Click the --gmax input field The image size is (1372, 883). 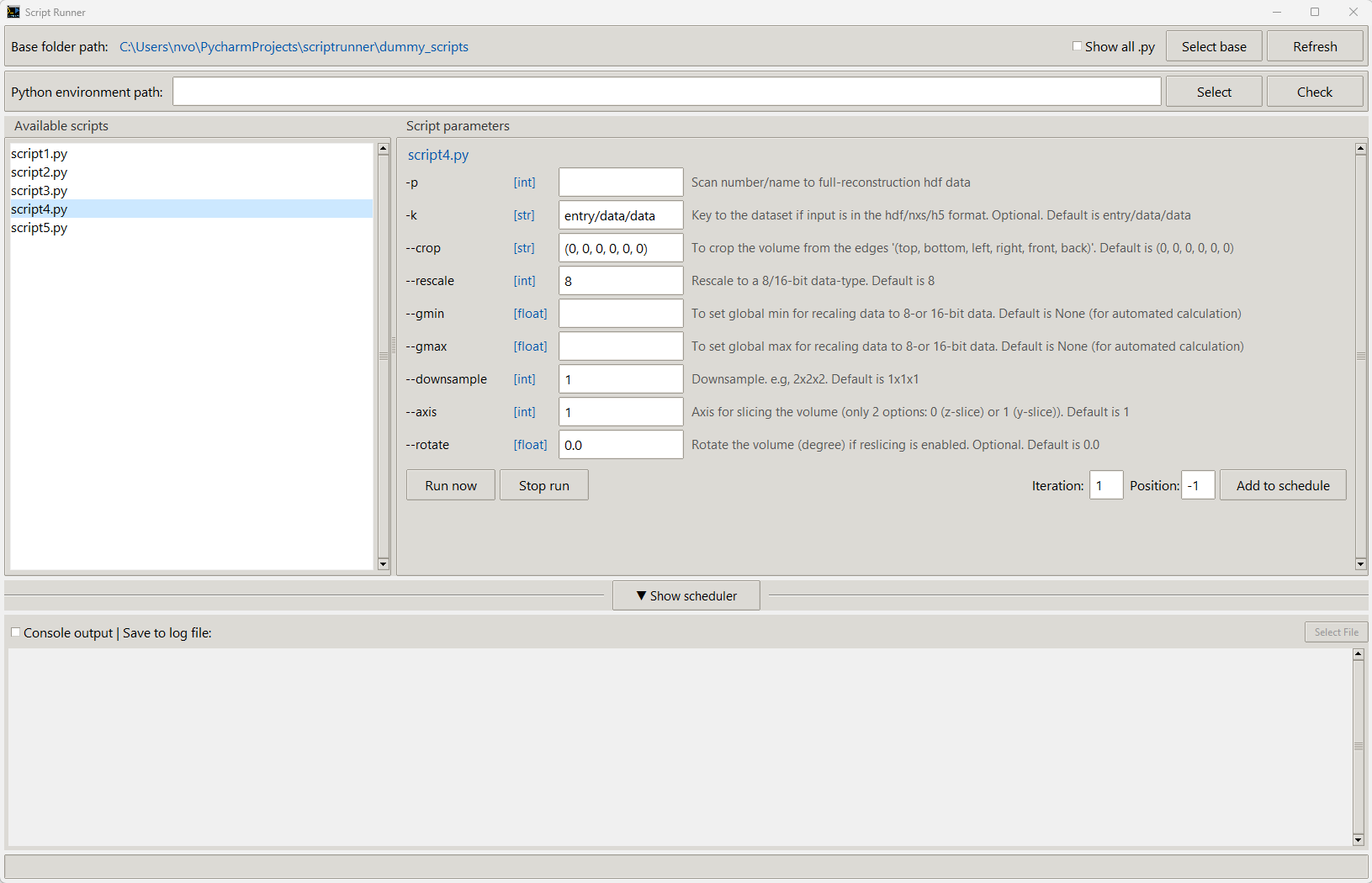click(x=621, y=346)
